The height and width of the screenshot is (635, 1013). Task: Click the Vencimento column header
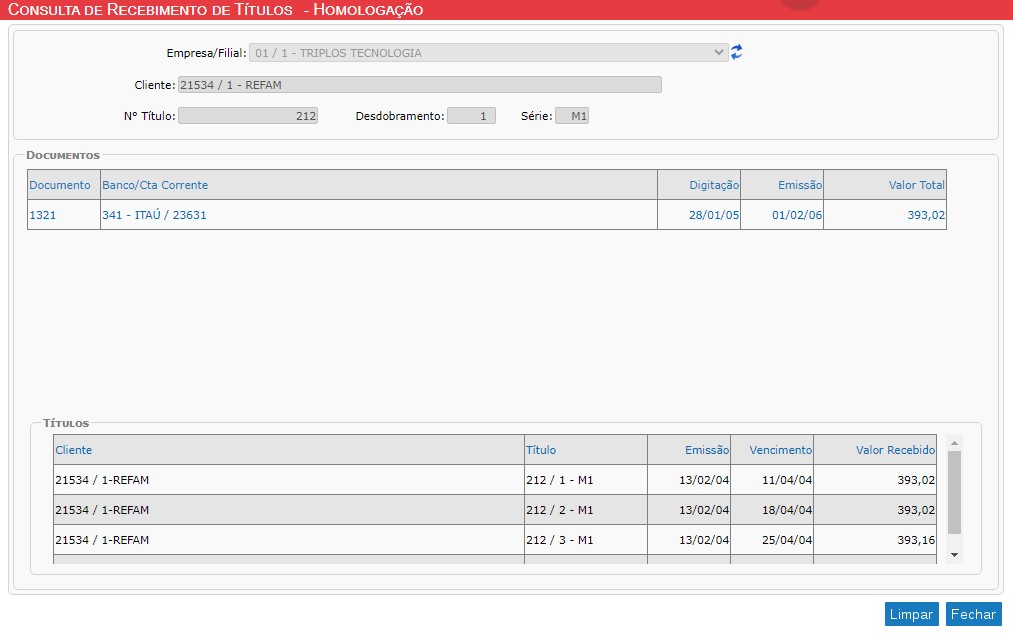coord(780,450)
